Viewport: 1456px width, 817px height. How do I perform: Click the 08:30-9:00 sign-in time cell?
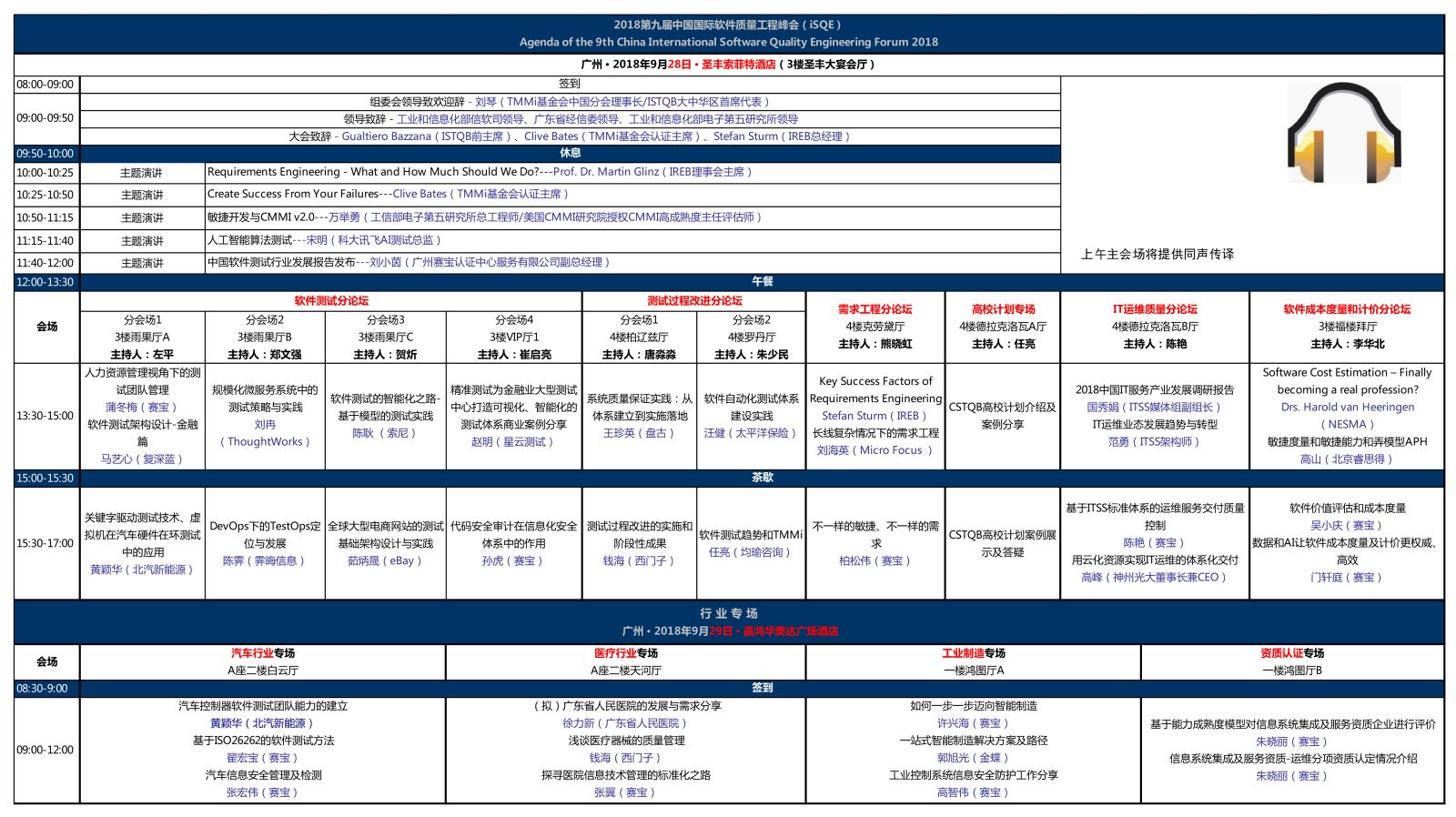coord(46,689)
